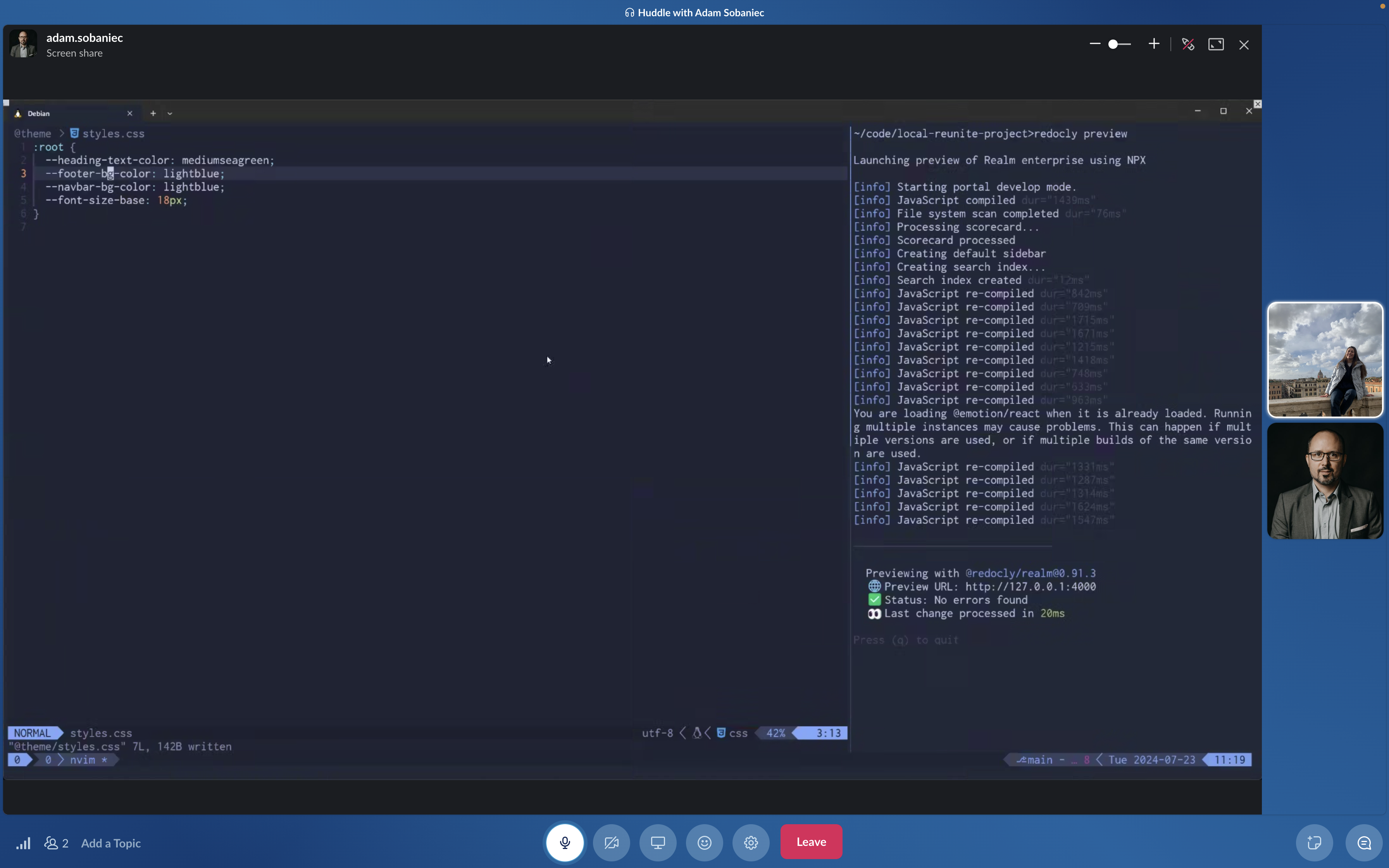Expand the screen share to fullscreen

(x=1216, y=44)
